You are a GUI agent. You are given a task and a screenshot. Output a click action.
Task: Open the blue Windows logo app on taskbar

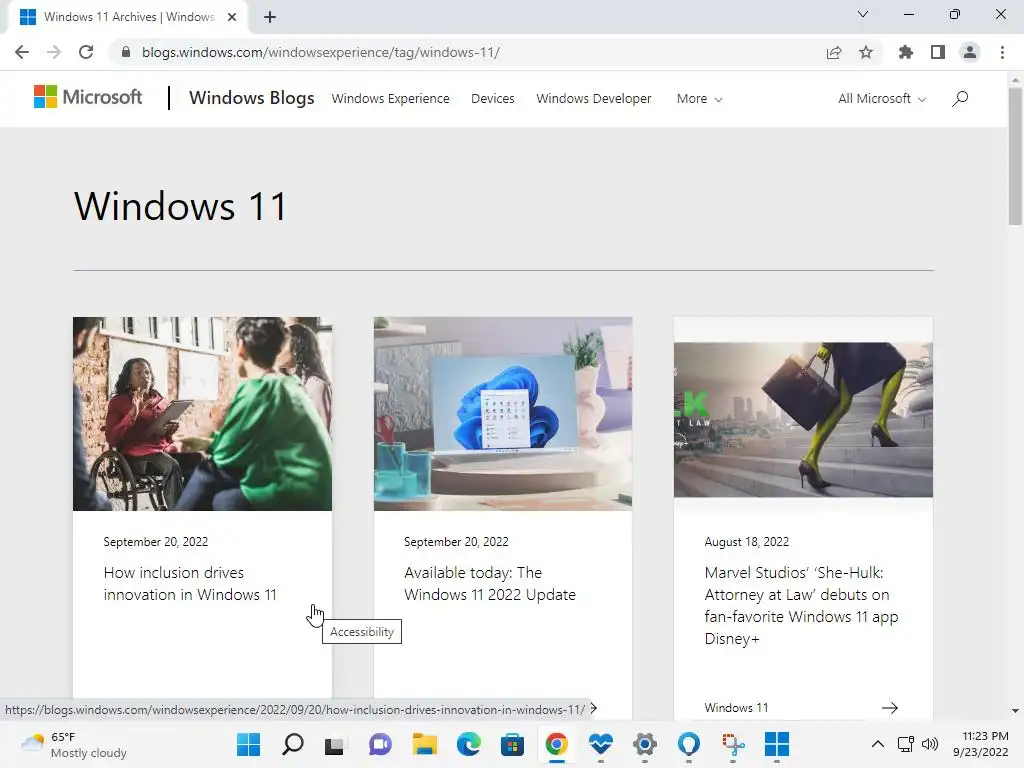[x=776, y=744]
